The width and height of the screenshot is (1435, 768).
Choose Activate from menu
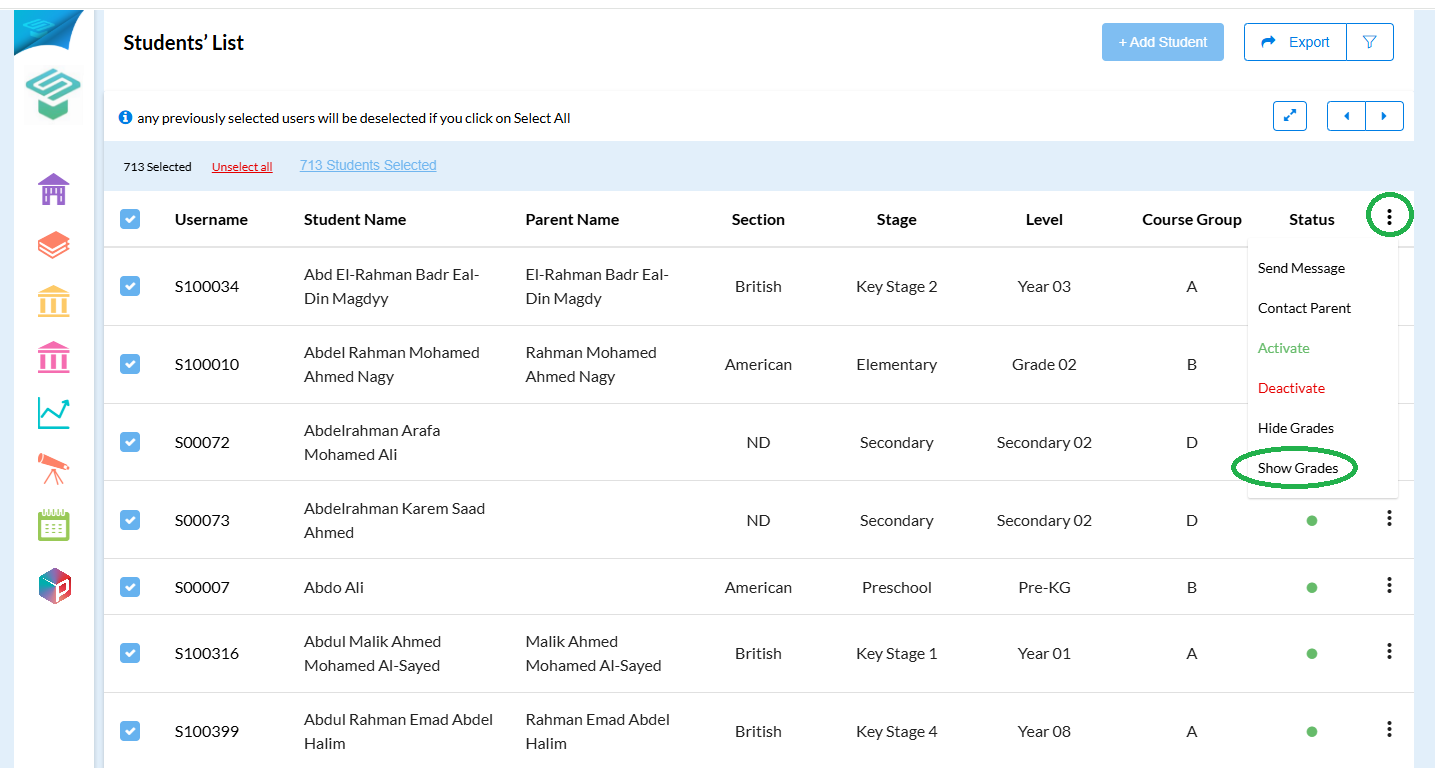click(1283, 348)
